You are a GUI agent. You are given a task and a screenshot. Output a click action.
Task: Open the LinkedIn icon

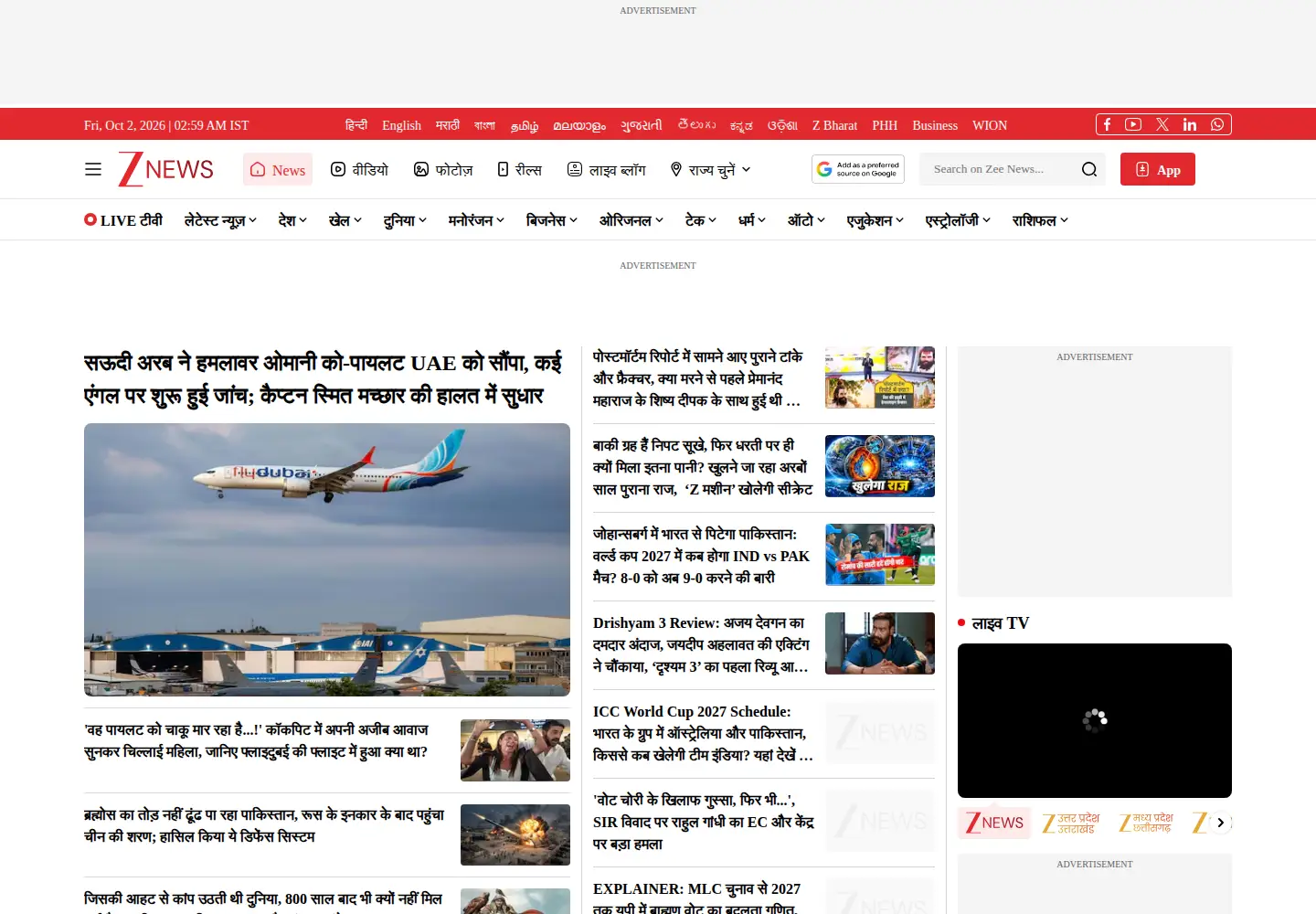[x=1190, y=124]
